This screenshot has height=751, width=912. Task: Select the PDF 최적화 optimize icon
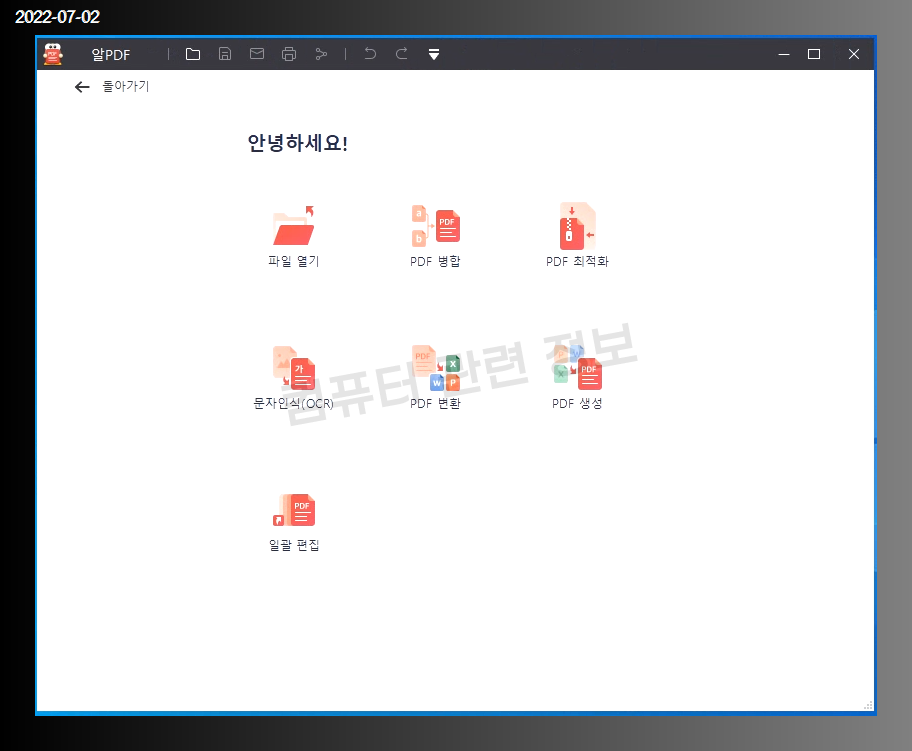tap(578, 226)
